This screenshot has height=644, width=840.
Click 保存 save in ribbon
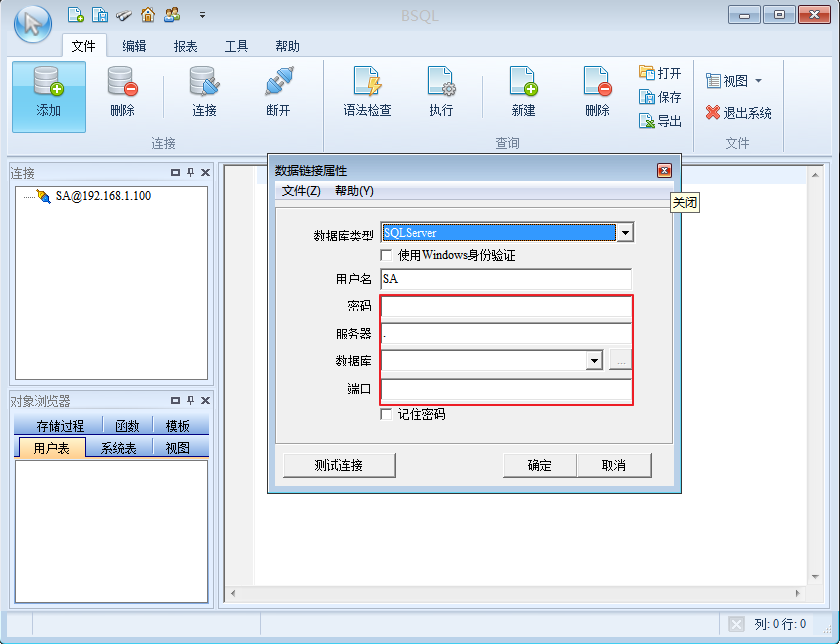tap(660, 97)
